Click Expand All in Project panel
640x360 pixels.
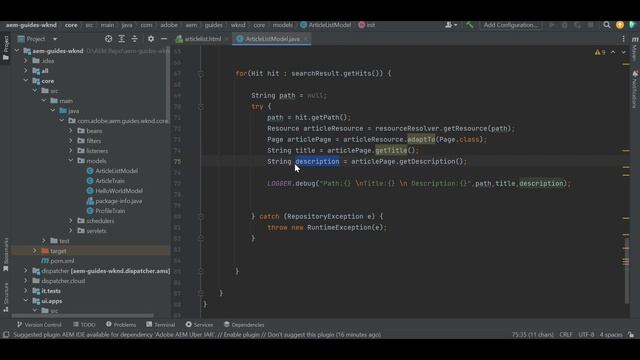122,39
